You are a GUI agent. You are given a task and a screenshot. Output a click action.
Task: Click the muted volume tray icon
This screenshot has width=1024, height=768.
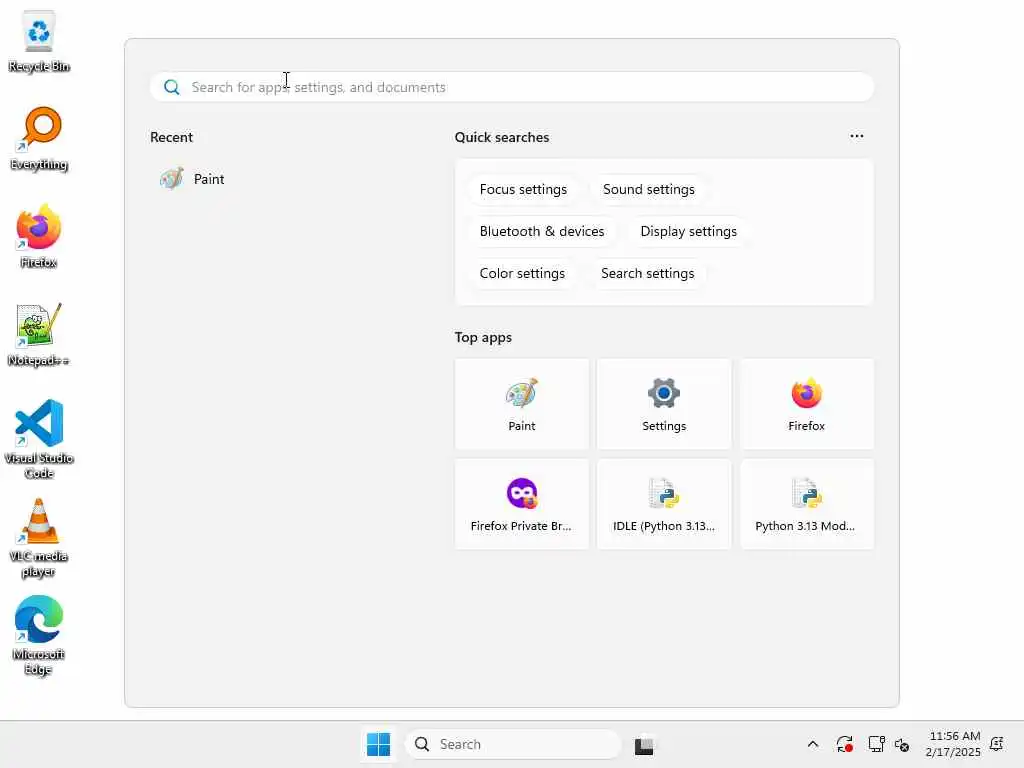902,744
